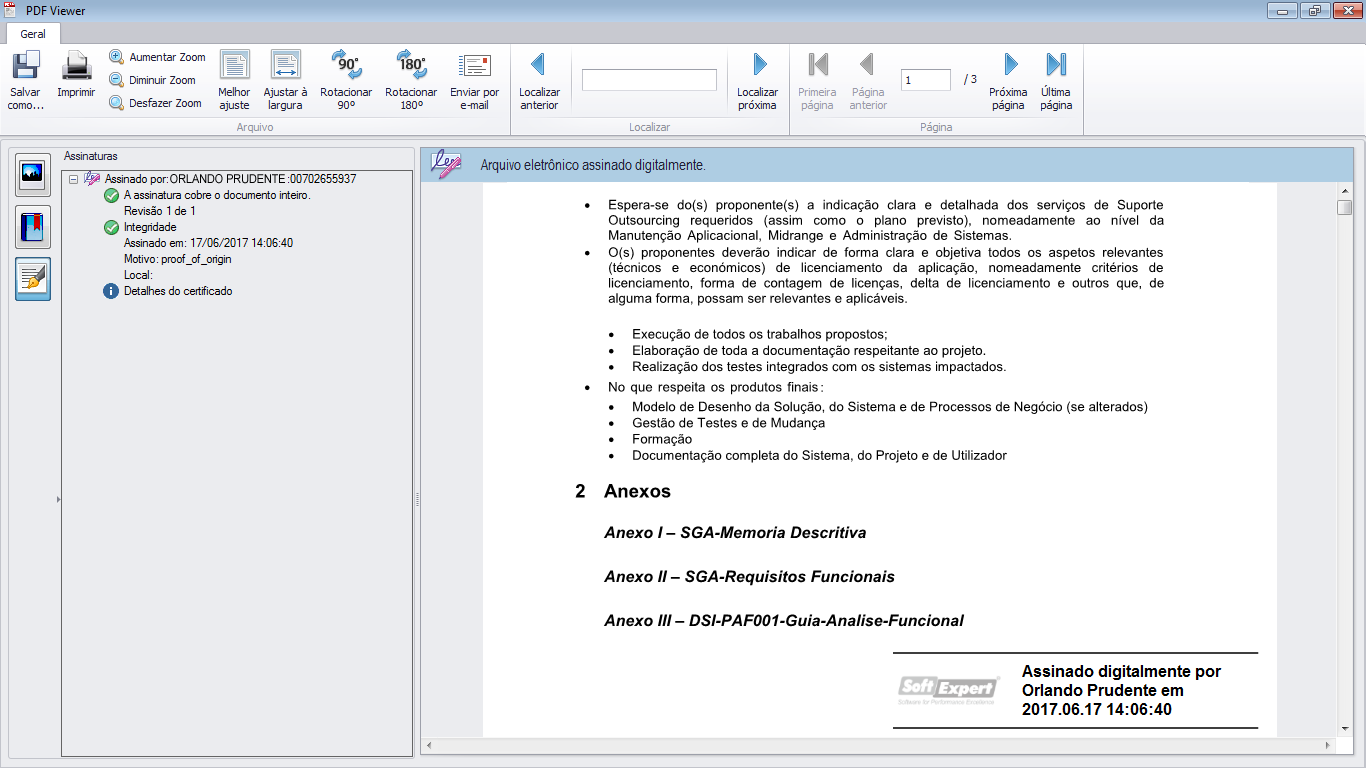Click Aumentar Zoom to zoom in
The height and width of the screenshot is (768, 1366).
(157, 57)
